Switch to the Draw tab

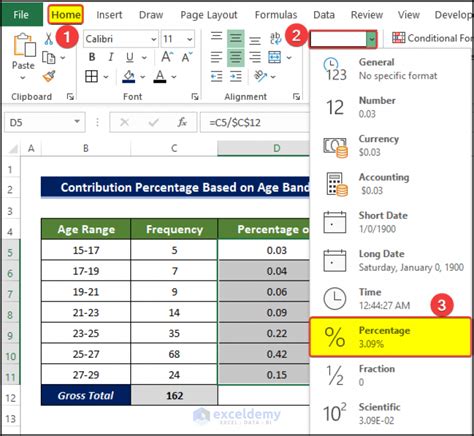click(x=151, y=15)
